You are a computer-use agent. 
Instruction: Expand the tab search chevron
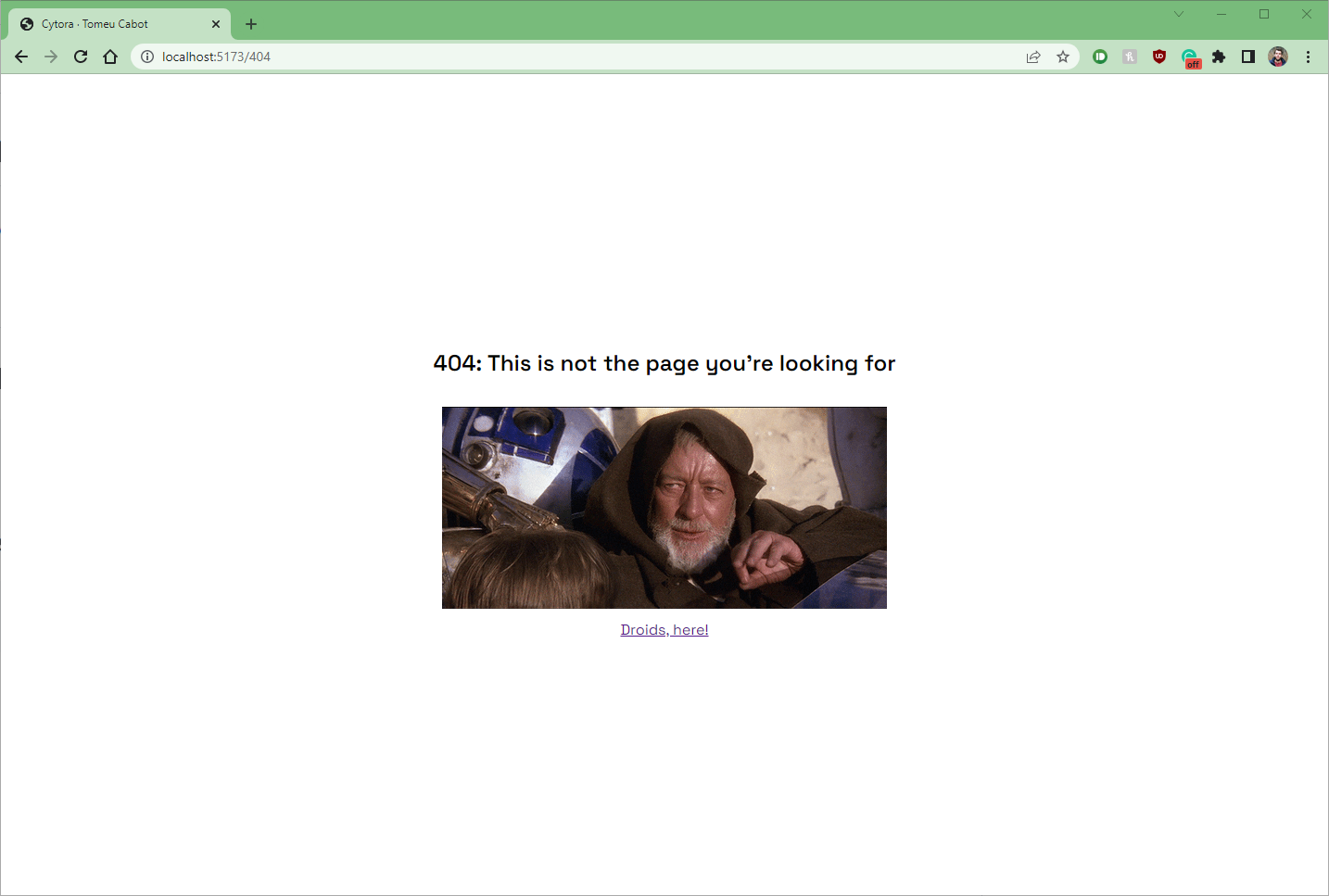pyautogui.click(x=1179, y=14)
